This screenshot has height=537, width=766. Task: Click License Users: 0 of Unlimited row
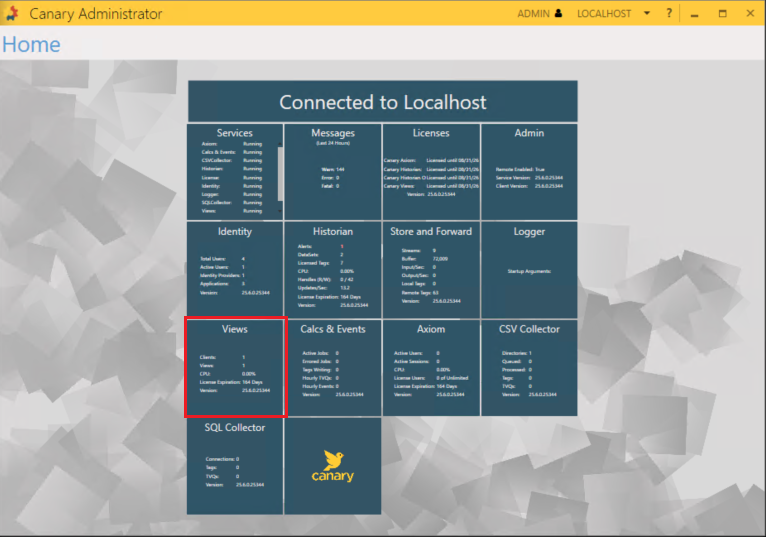pos(431,378)
